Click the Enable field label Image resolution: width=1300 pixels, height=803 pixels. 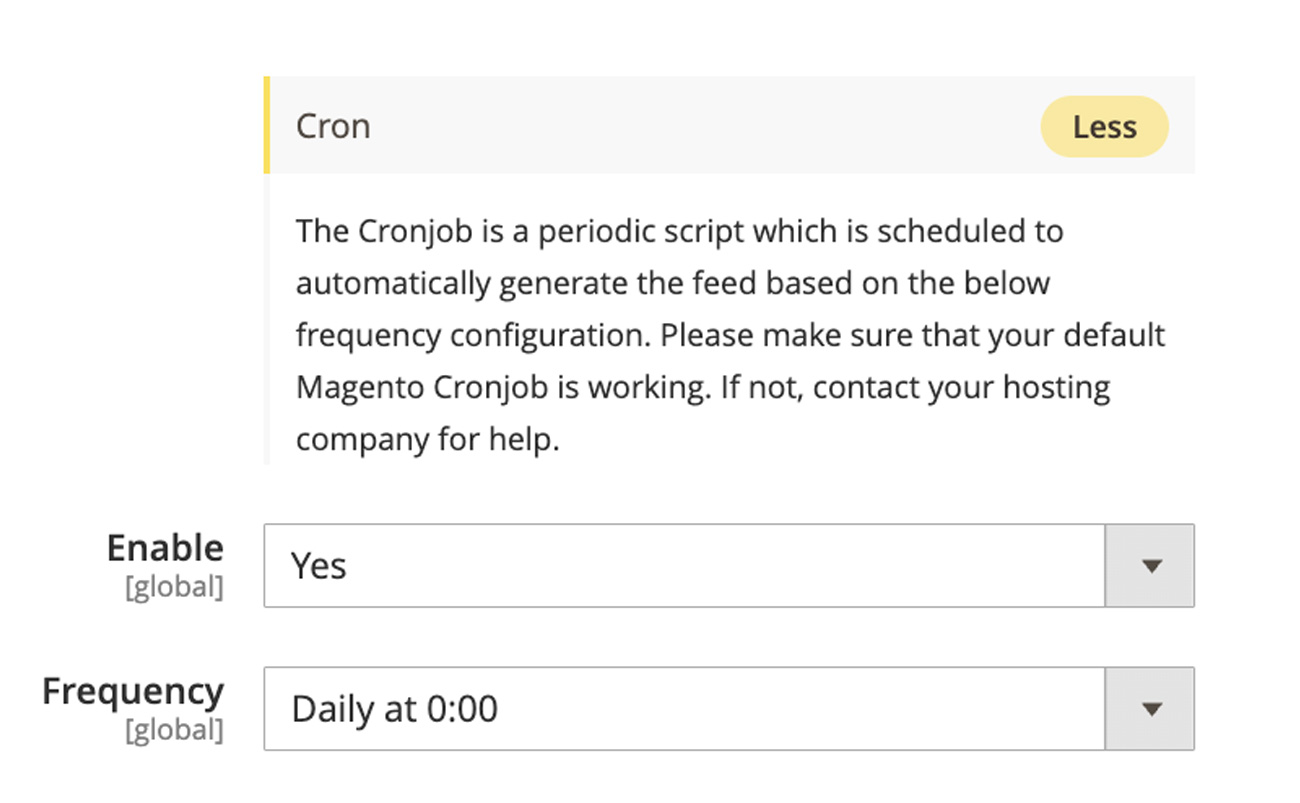[165, 548]
